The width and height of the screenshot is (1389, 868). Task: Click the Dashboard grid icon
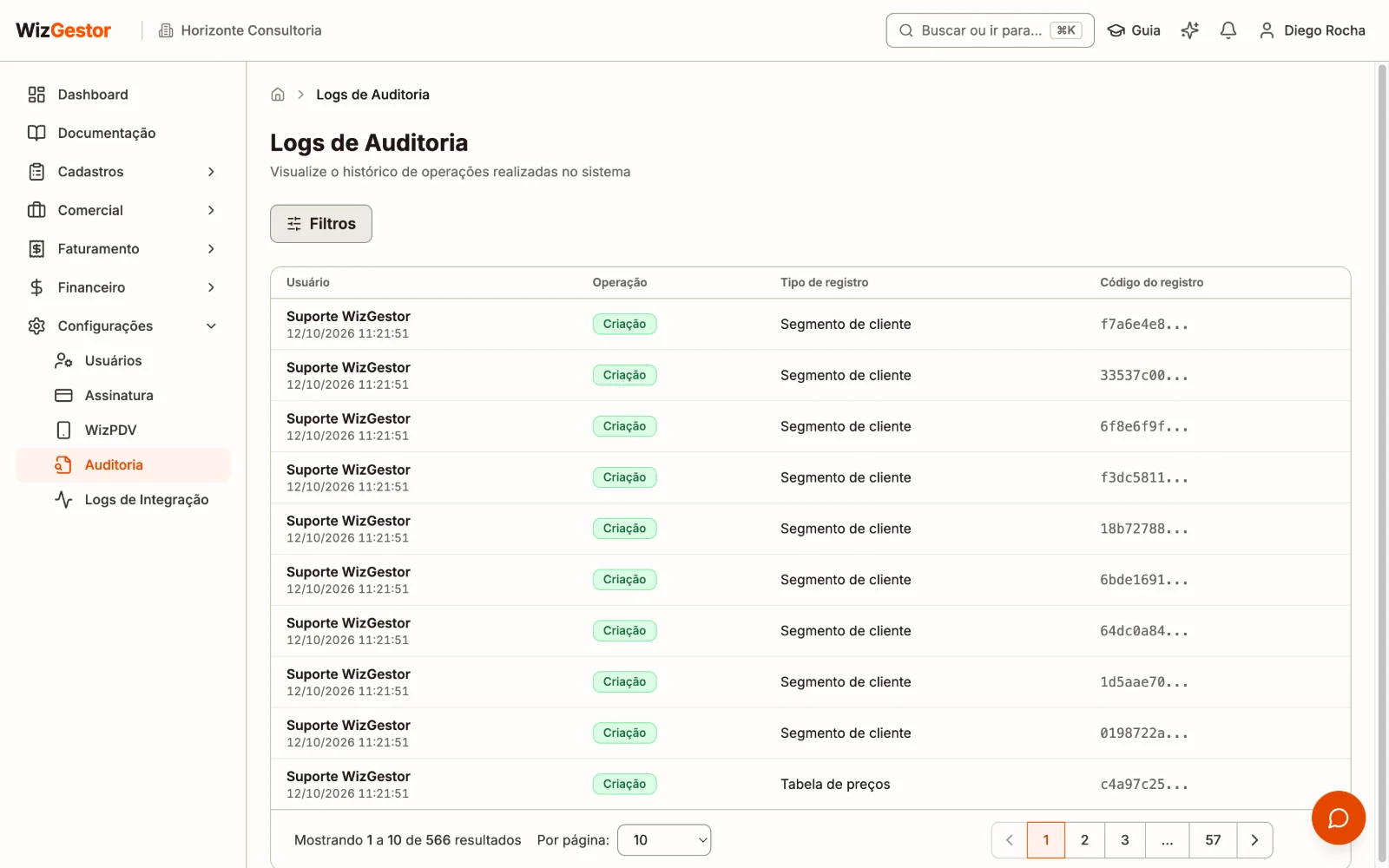36,95
